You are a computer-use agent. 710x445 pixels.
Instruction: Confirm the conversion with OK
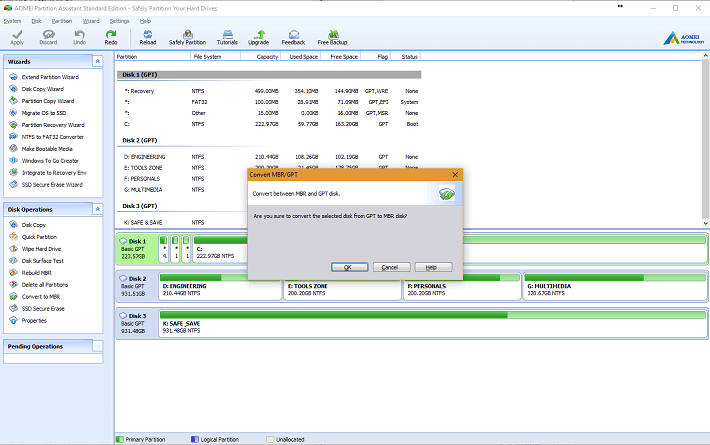[x=350, y=267]
